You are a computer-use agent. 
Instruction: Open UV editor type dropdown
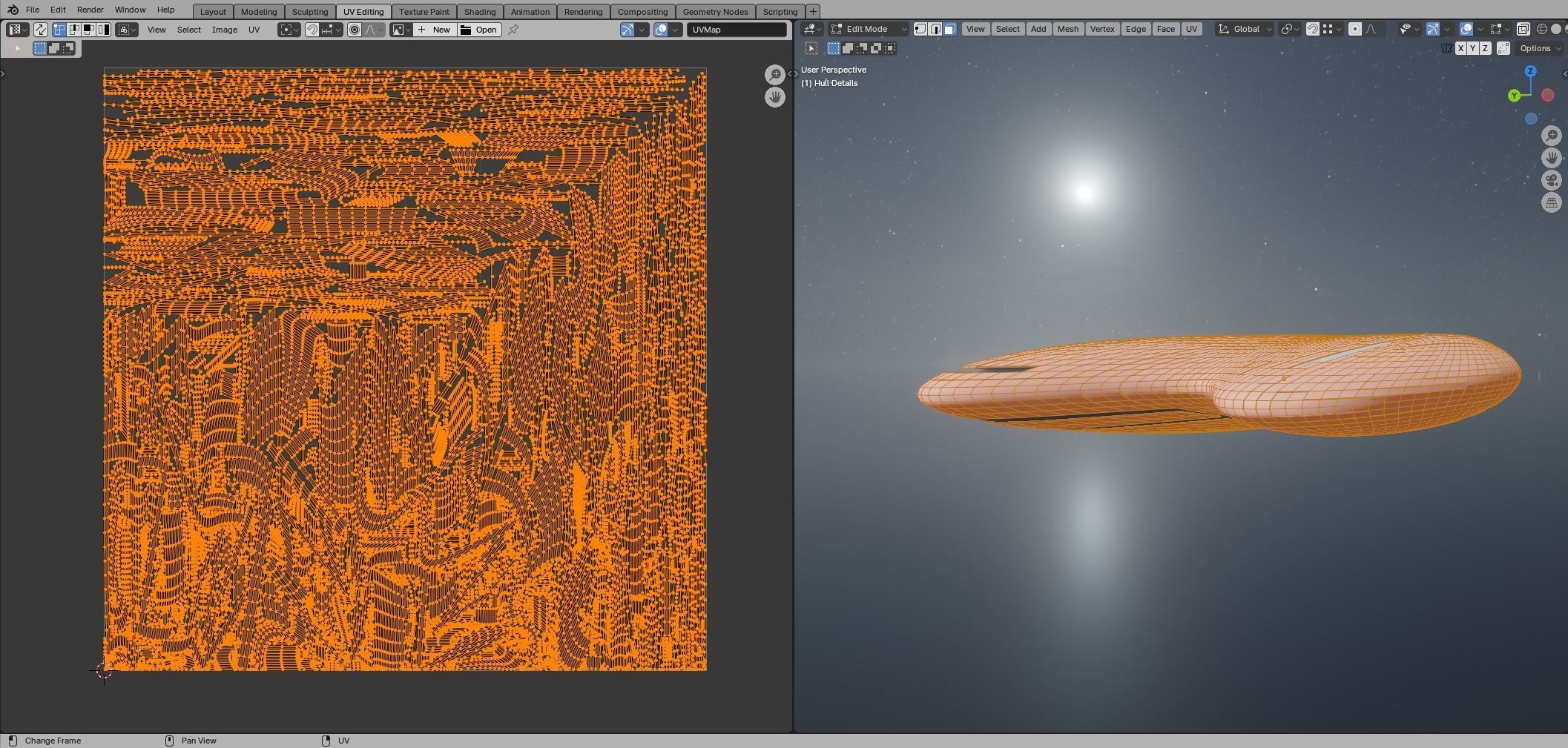18,30
